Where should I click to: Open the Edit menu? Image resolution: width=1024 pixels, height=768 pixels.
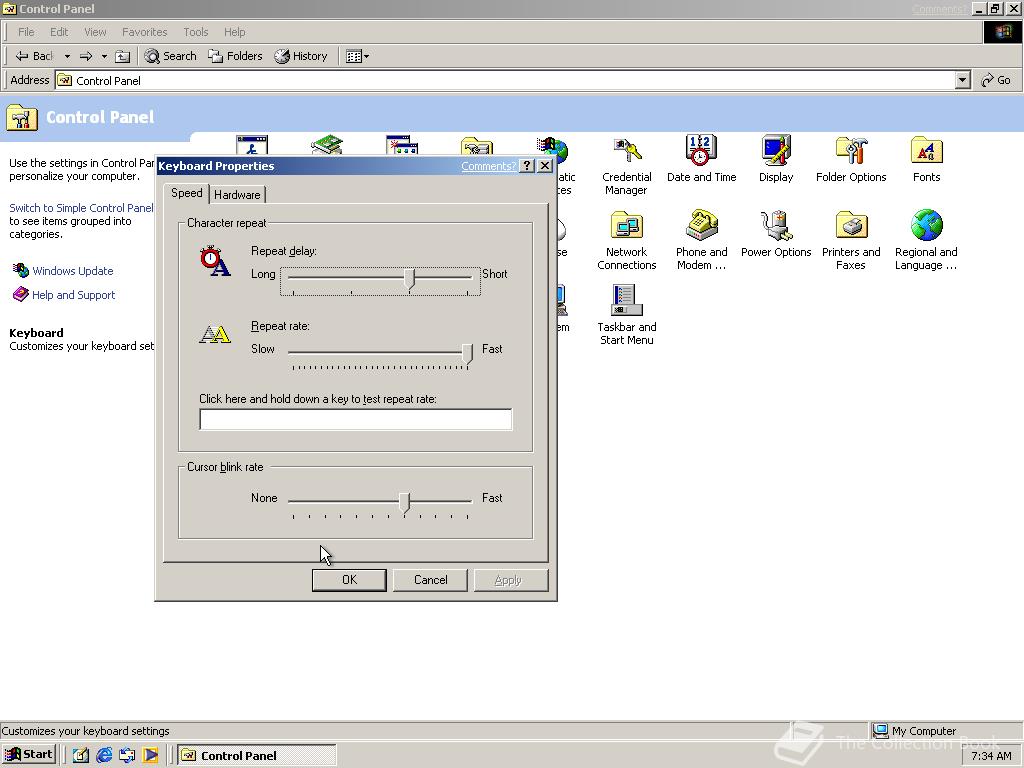pos(59,32)
